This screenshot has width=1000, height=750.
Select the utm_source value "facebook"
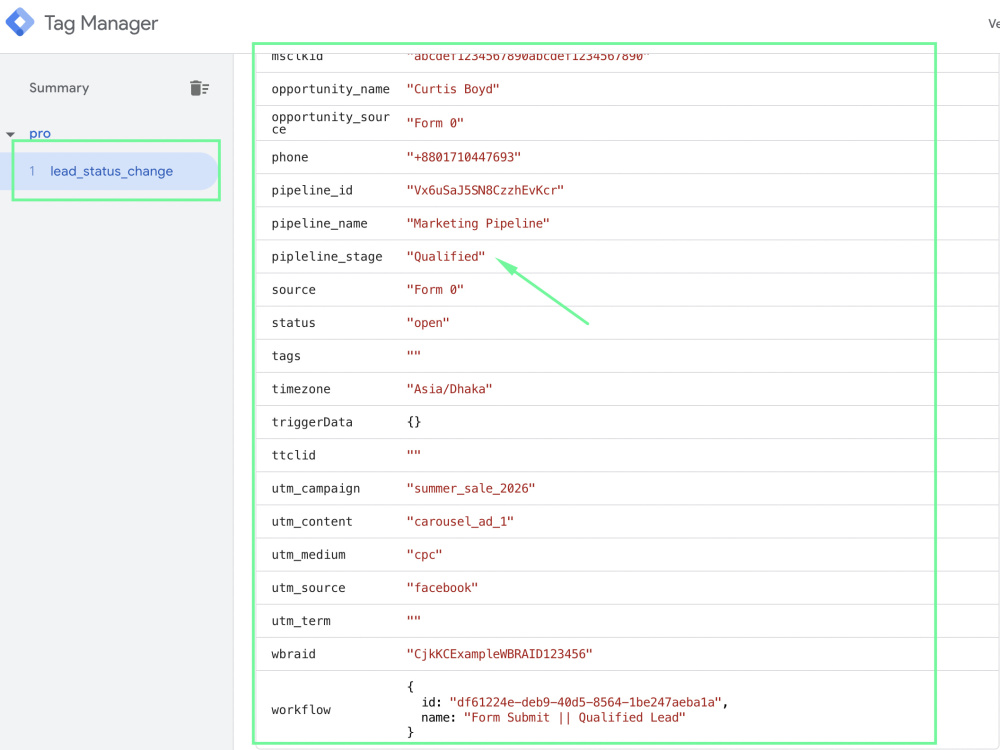[442, 588]
